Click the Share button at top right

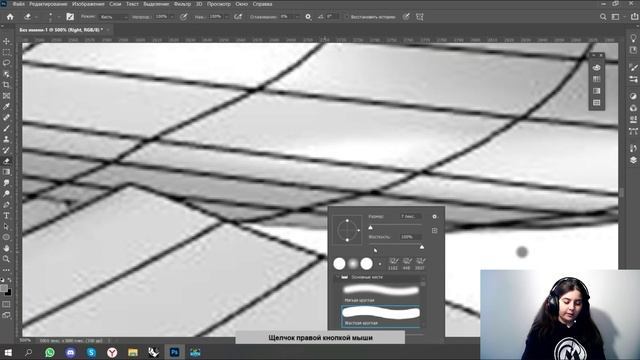pos(634,17)
